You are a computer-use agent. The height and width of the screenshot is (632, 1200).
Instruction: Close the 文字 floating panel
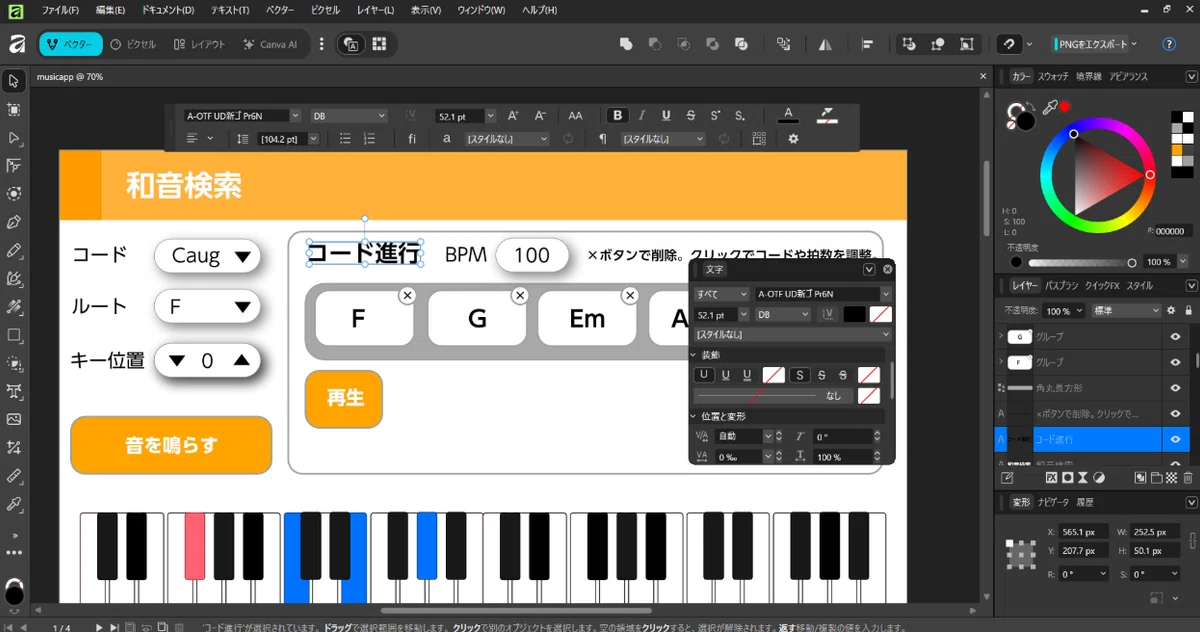click(888, 269)
